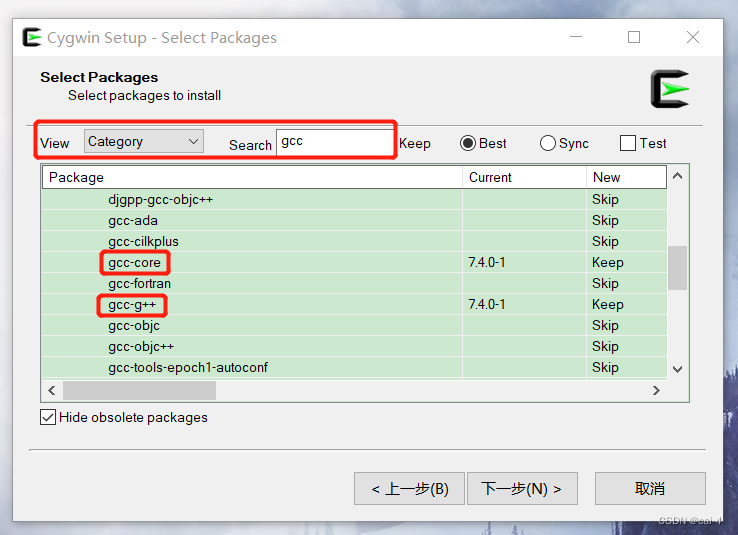Image resolution: width=738 pixels, height=535 pixels.
Task: Maximize the Cygwin Setup window
Action: pos(634,37)
